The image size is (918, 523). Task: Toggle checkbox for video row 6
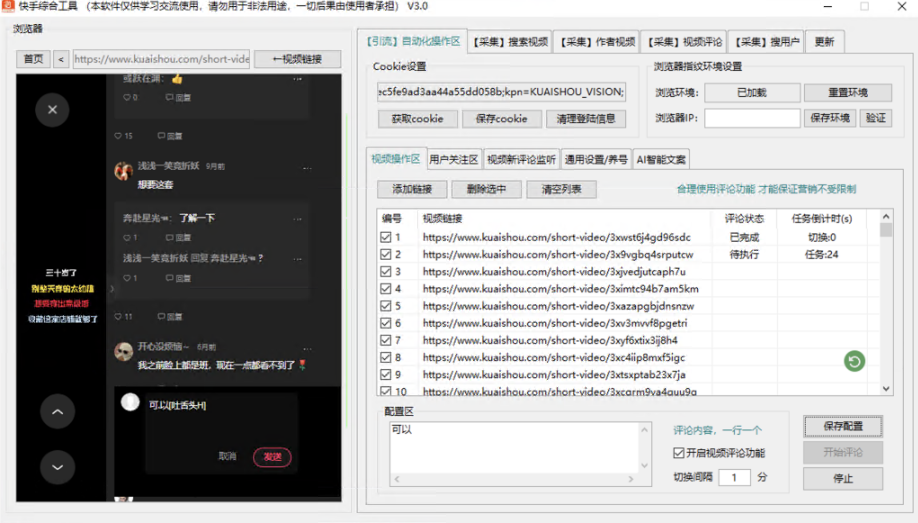click(x=385, y=323)
